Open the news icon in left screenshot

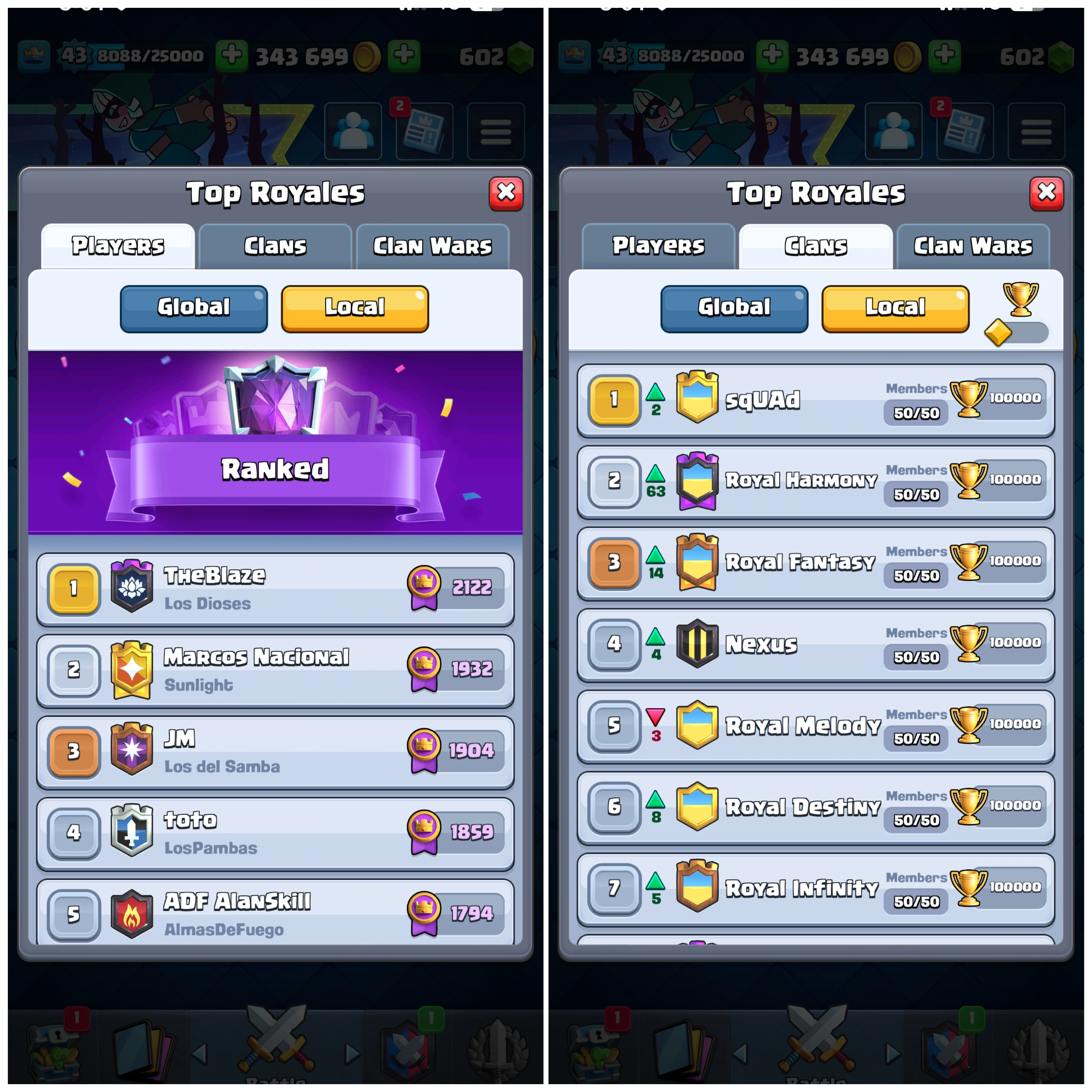pos(424,131)
